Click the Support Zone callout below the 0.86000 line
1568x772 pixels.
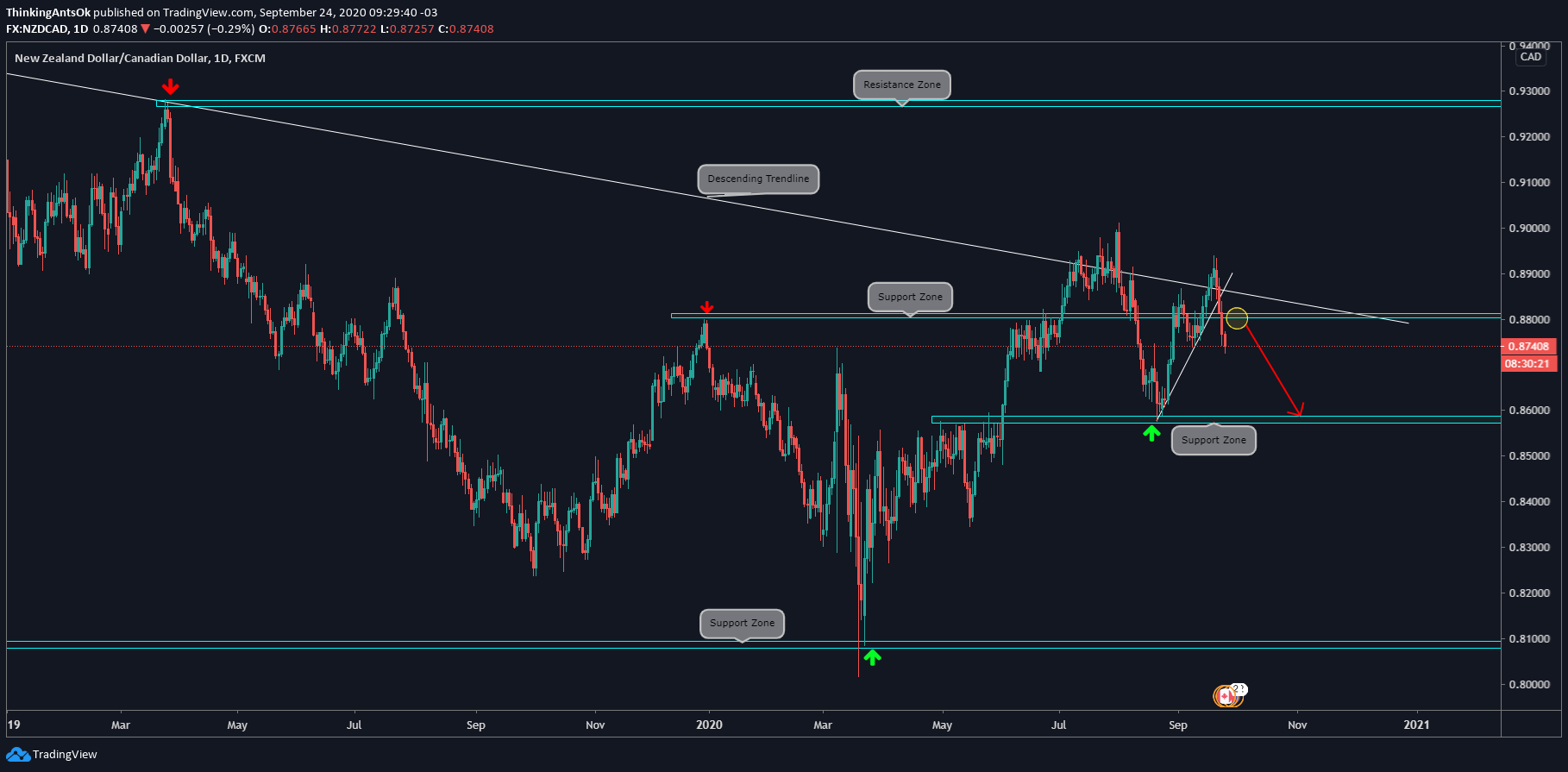(1214, 440)
